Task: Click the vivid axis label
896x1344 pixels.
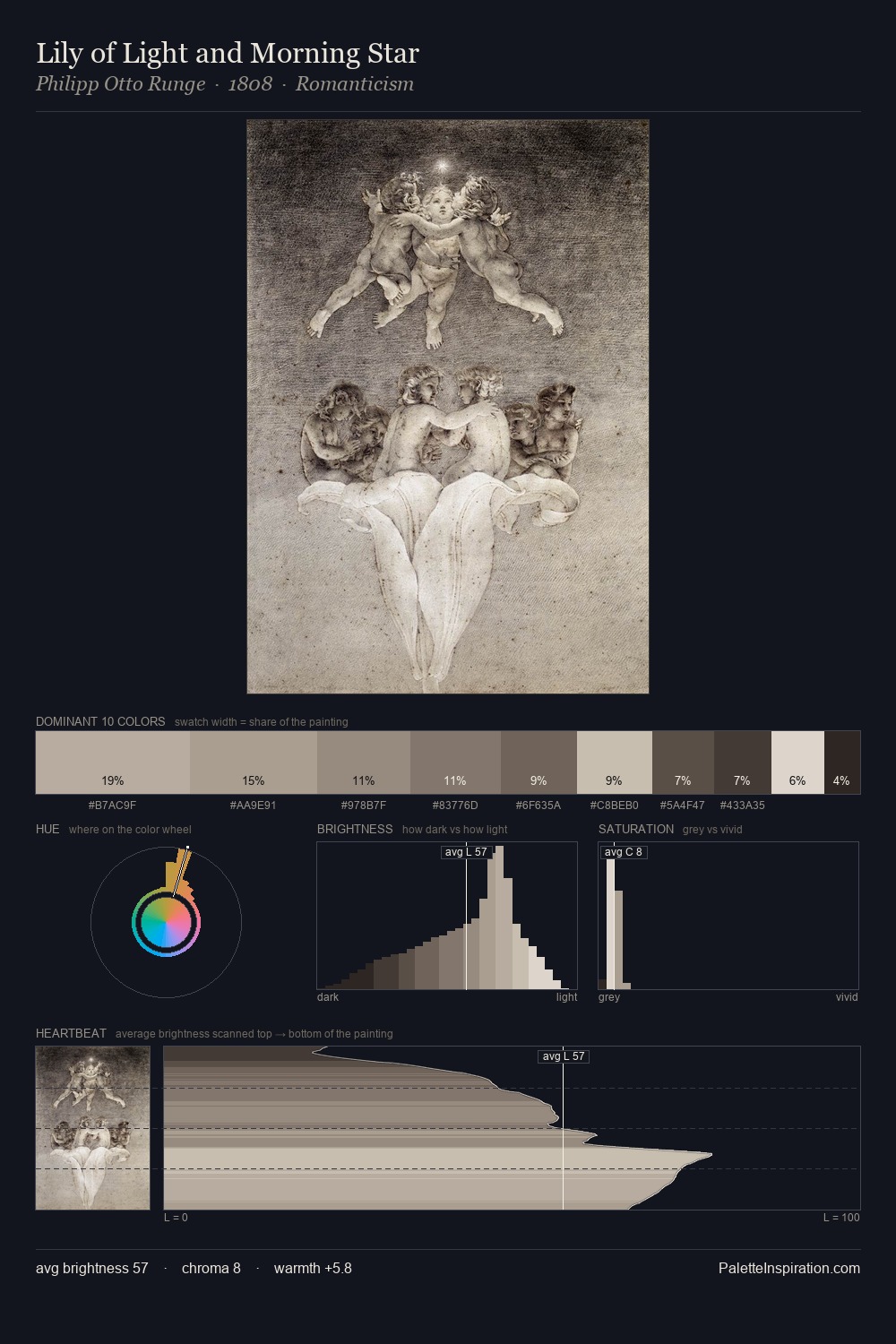Action: (x=847, y=997)
